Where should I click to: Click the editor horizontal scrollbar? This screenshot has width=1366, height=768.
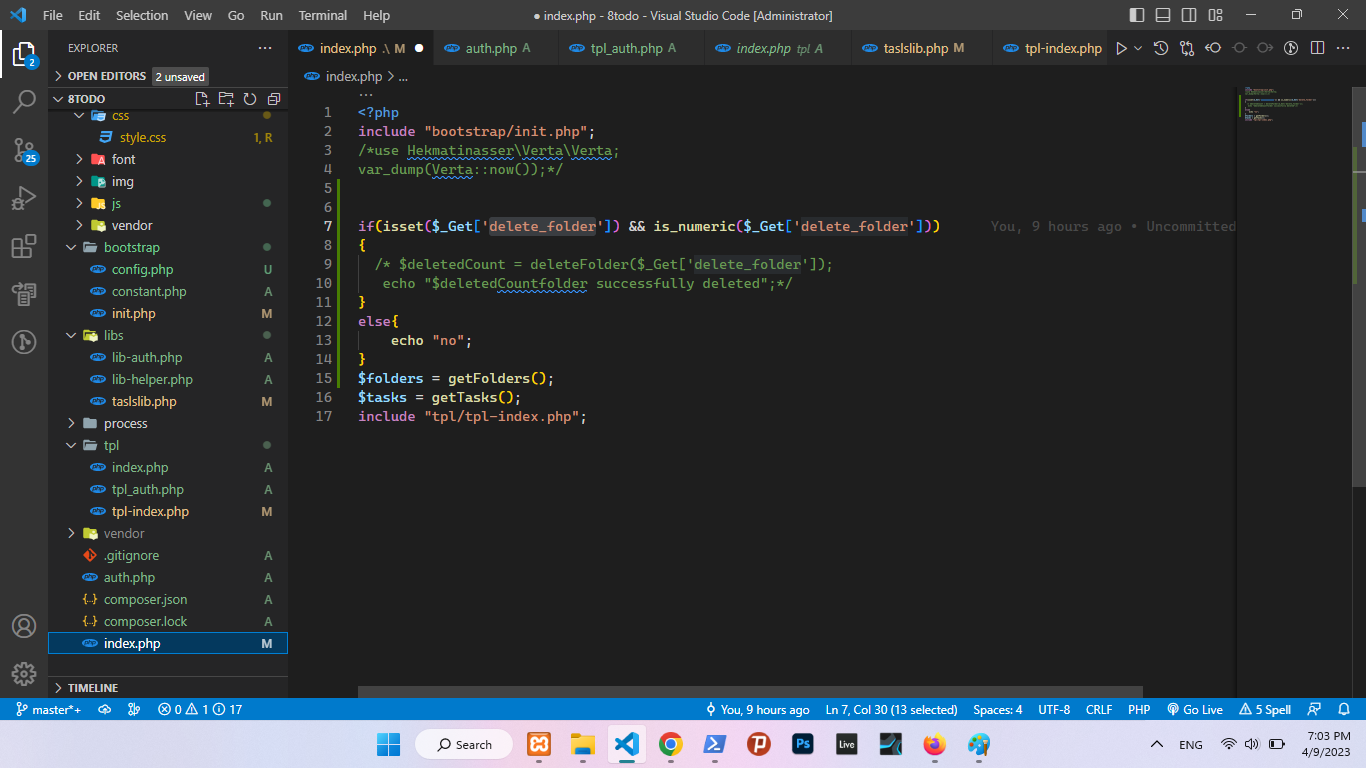pyautogui.click(x=750, y=691)
